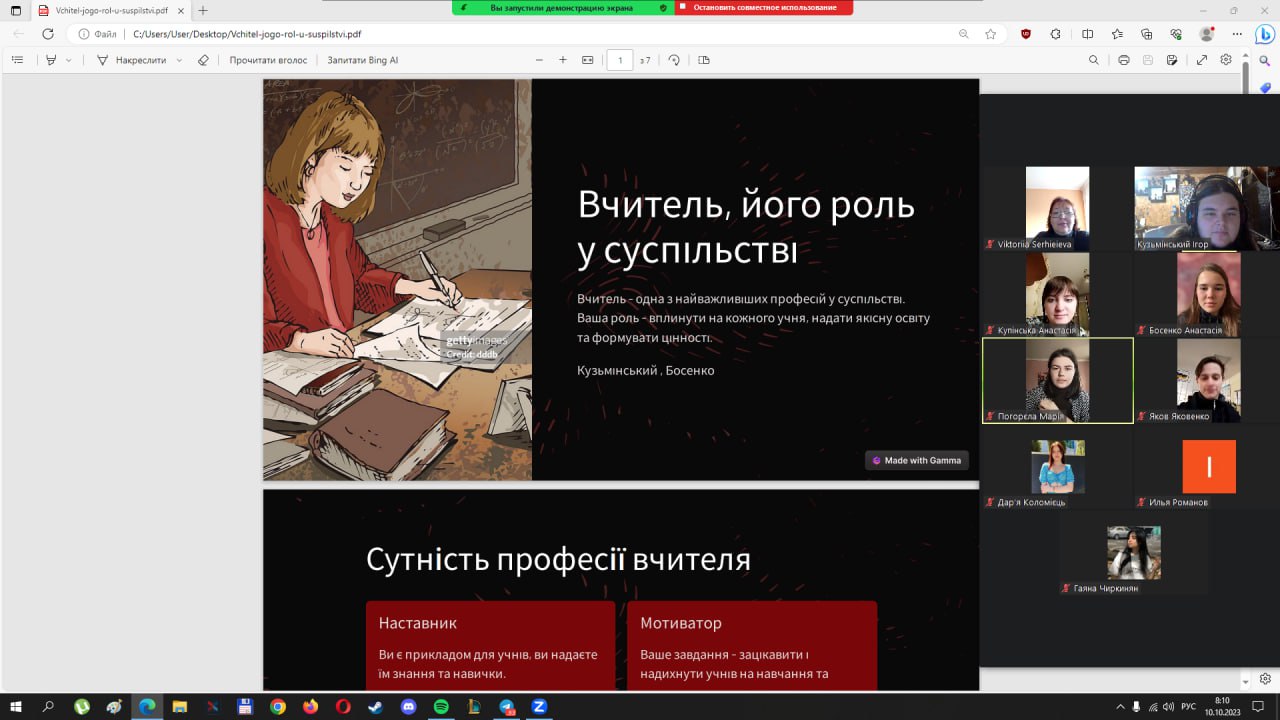1280x720 pixels.
Task: Open Edge profile avatar
Action: [x=1207, y=34]
